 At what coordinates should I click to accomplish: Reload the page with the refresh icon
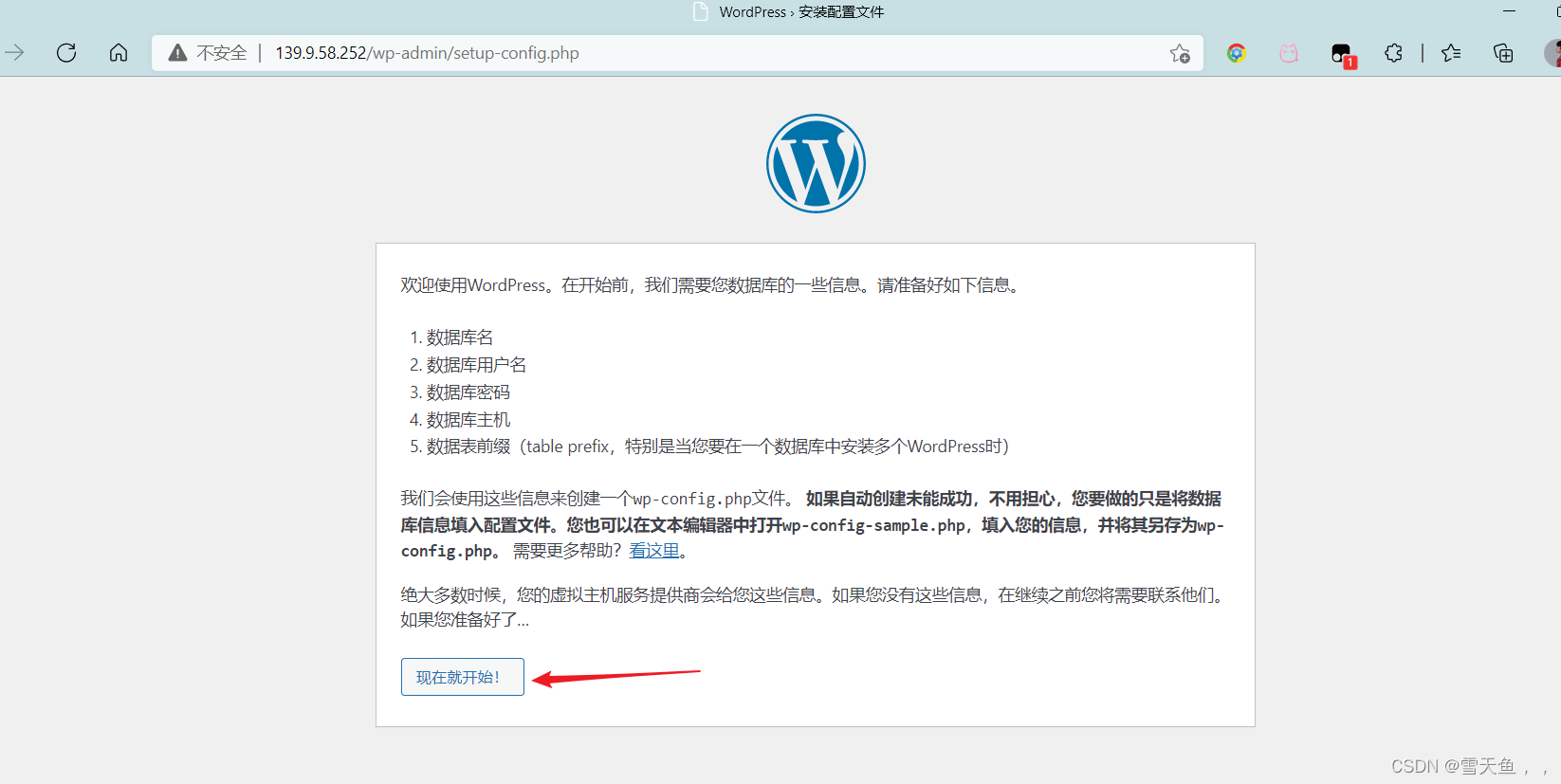(66, 53)
